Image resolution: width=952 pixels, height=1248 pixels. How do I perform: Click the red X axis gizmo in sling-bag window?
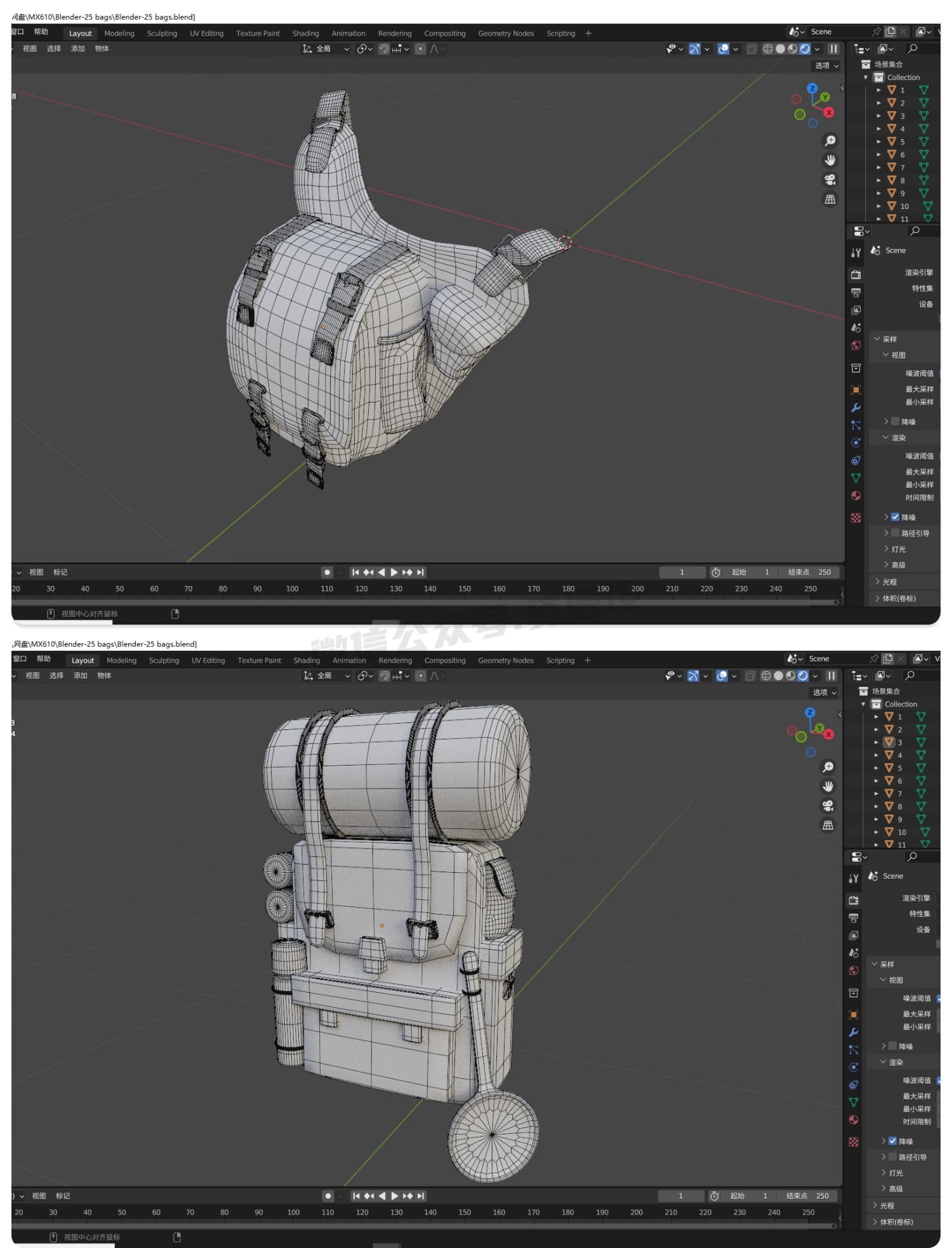(828, 112)
